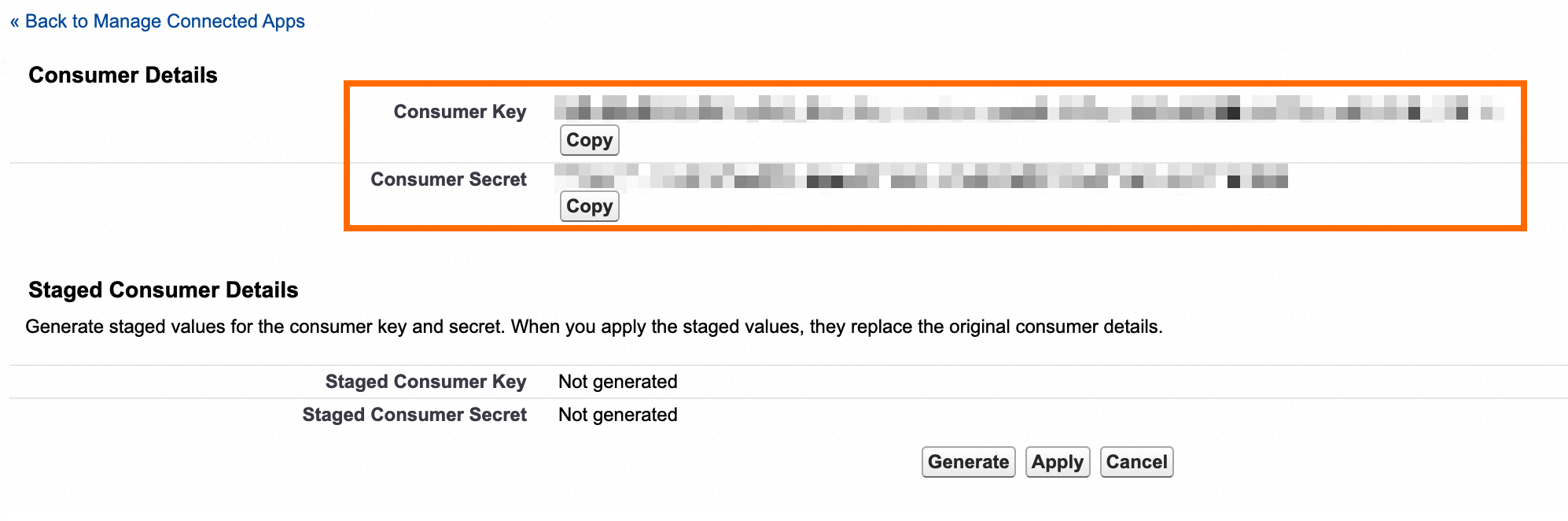Screen dimensions: 1568x521
Task: Click the blurred Consumer Secret value
Action: (920, 176)
